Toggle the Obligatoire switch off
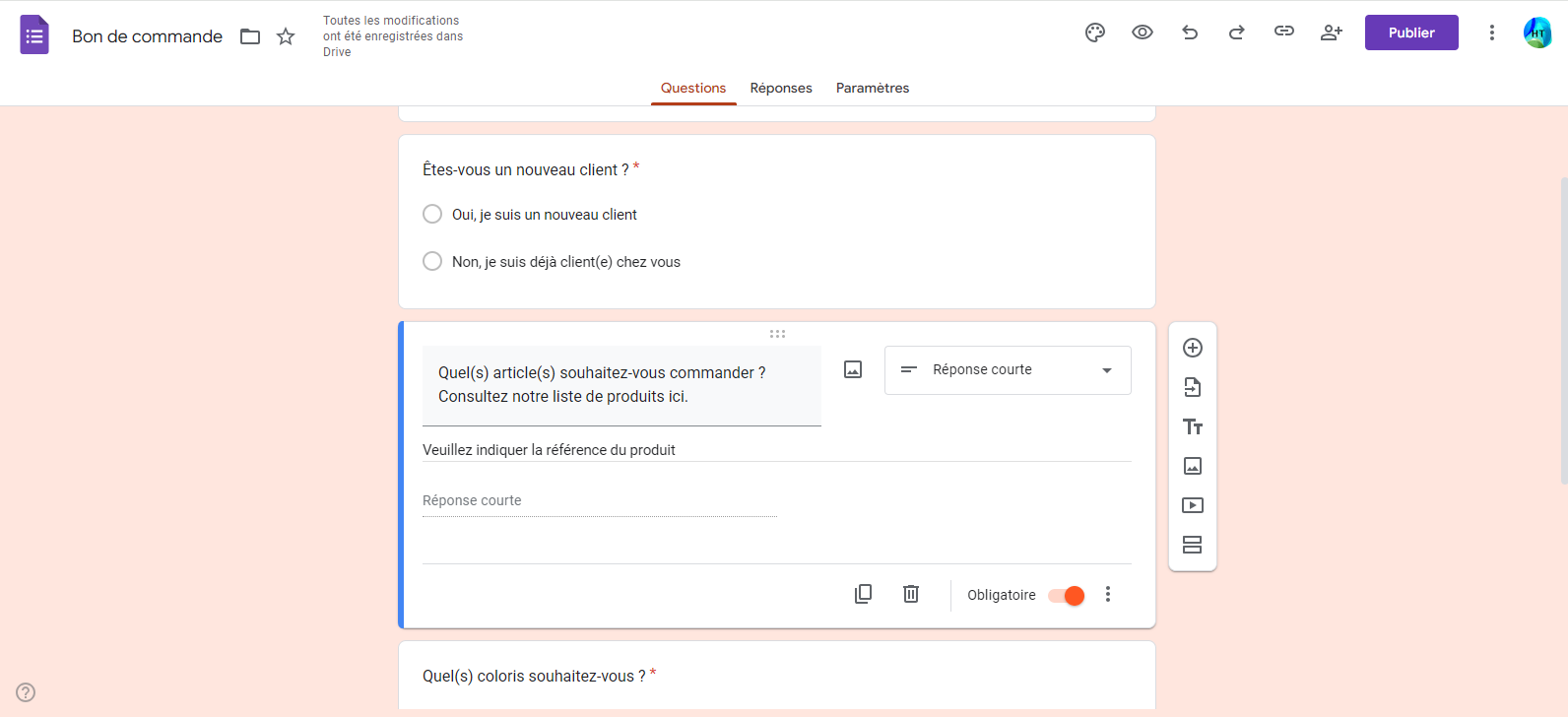The image size is (1568, 717). point(1067,595)
